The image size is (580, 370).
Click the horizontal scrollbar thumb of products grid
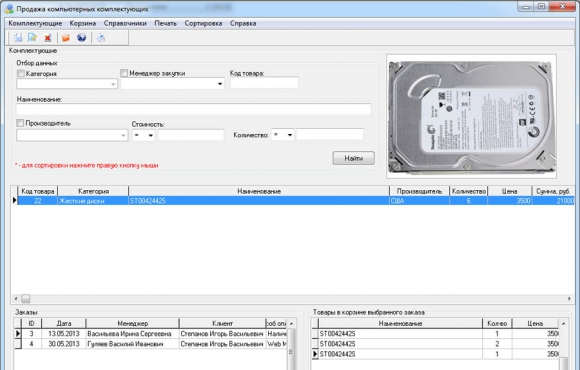[26, 298]
